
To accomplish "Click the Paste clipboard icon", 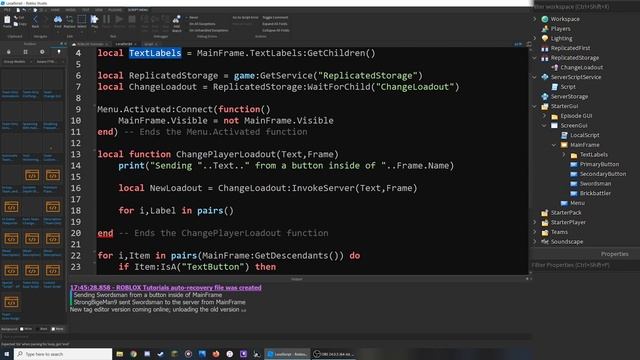I will point(7,20).
